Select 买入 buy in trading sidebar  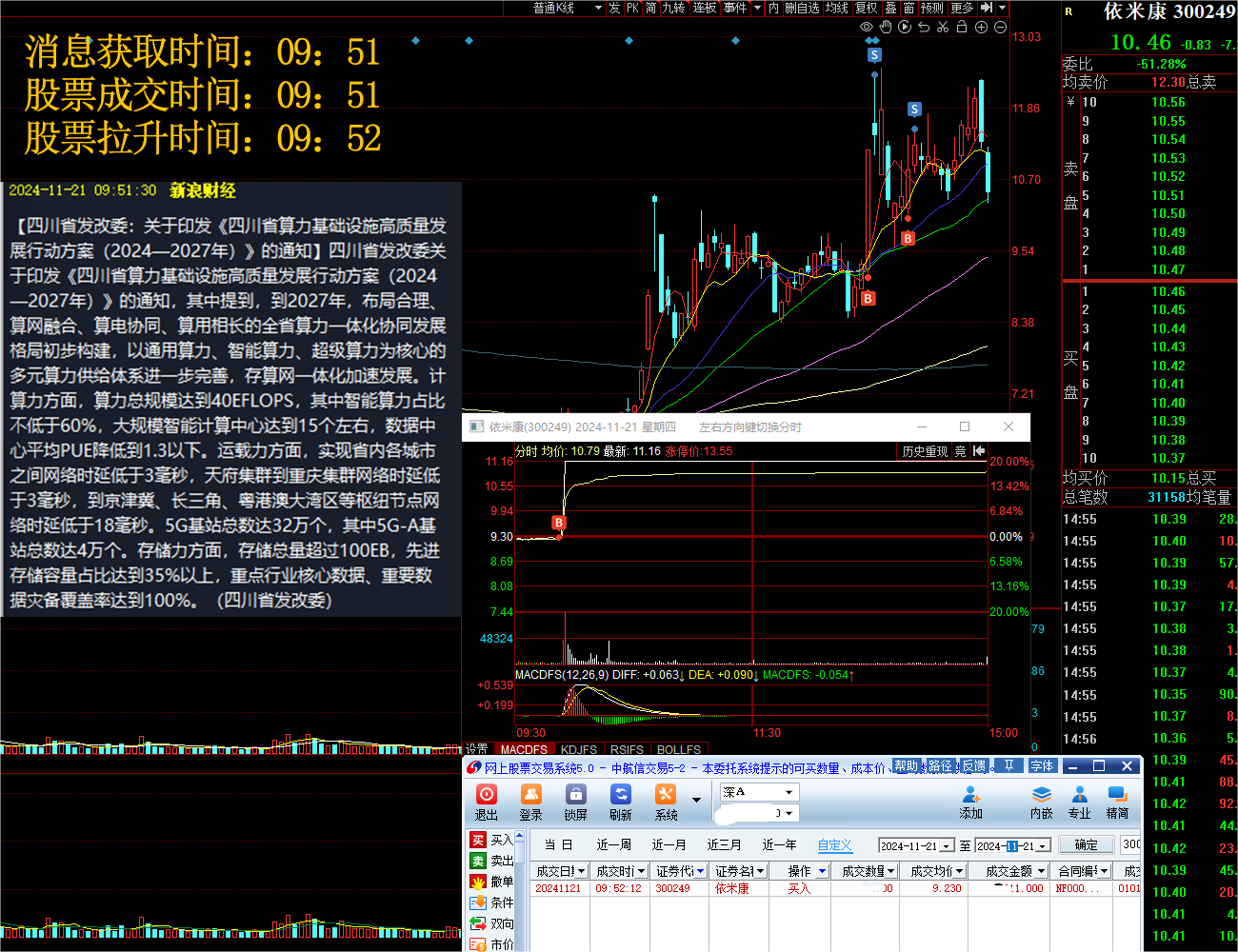pos(491,840)
